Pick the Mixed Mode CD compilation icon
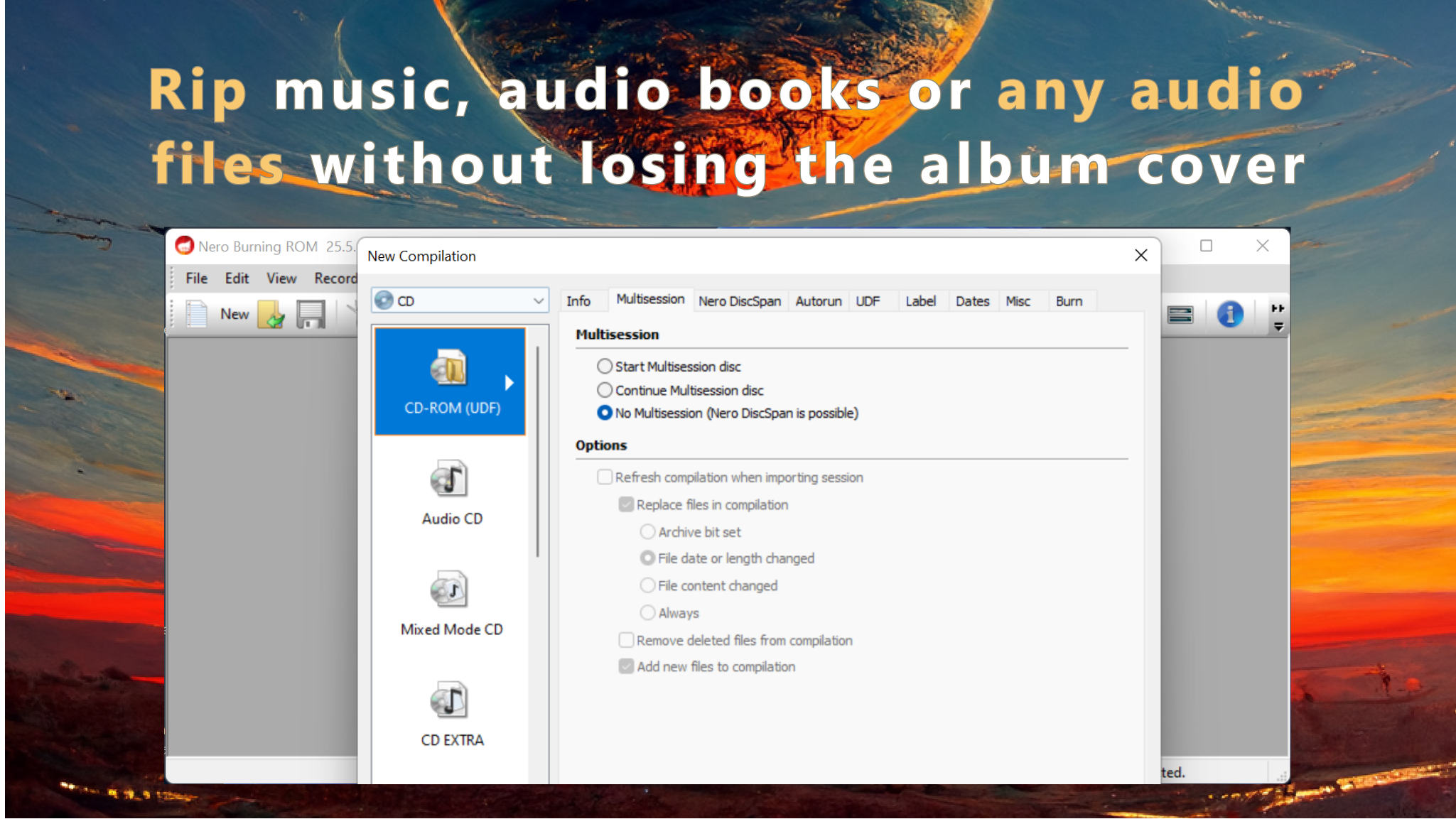 (450, 590)
